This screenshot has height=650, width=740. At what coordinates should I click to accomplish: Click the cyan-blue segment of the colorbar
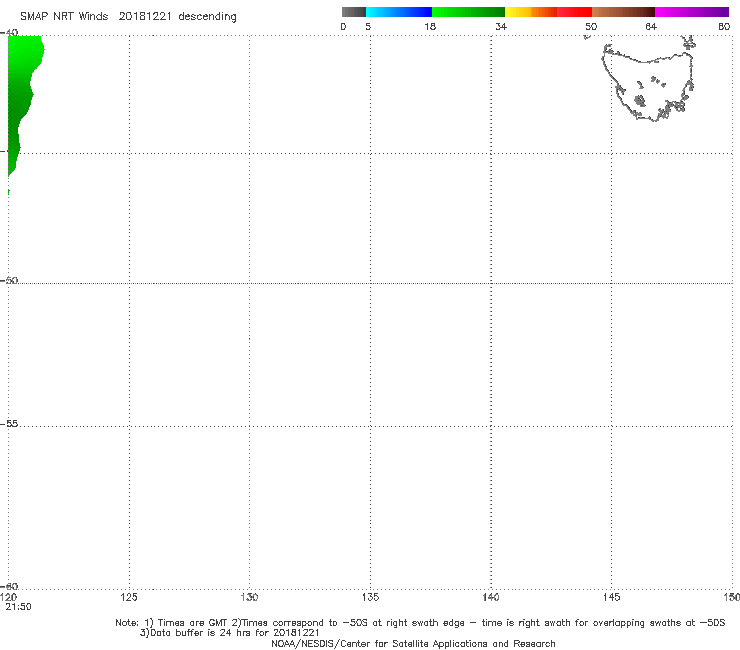(x=399, y=12)
